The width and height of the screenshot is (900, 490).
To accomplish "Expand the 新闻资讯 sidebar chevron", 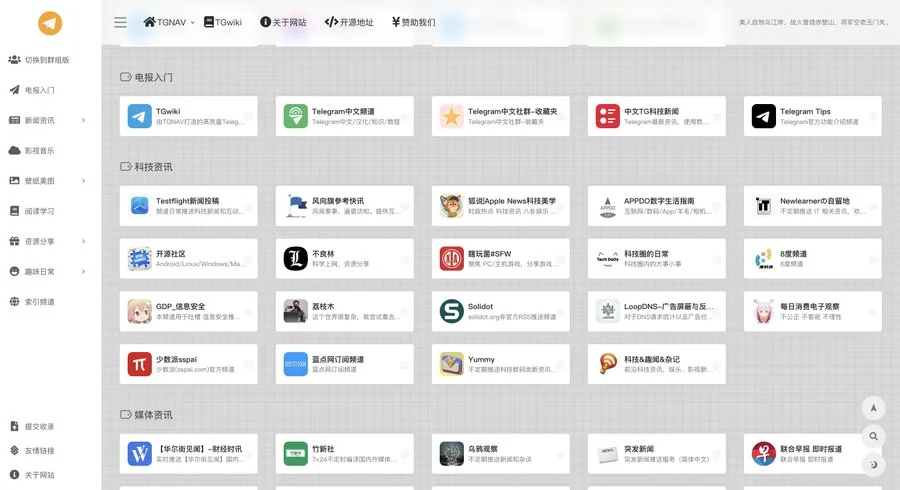I will pyautogui.click(x=83, y=120).
